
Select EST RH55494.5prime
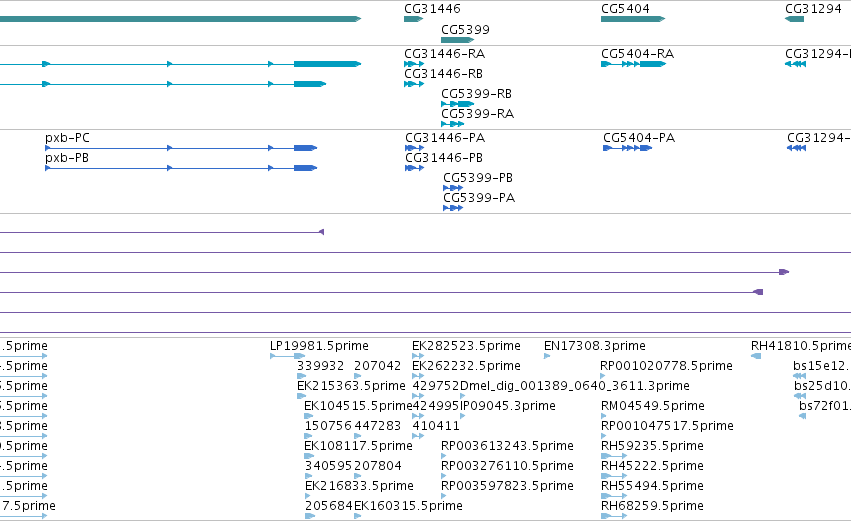click(652, 486)
